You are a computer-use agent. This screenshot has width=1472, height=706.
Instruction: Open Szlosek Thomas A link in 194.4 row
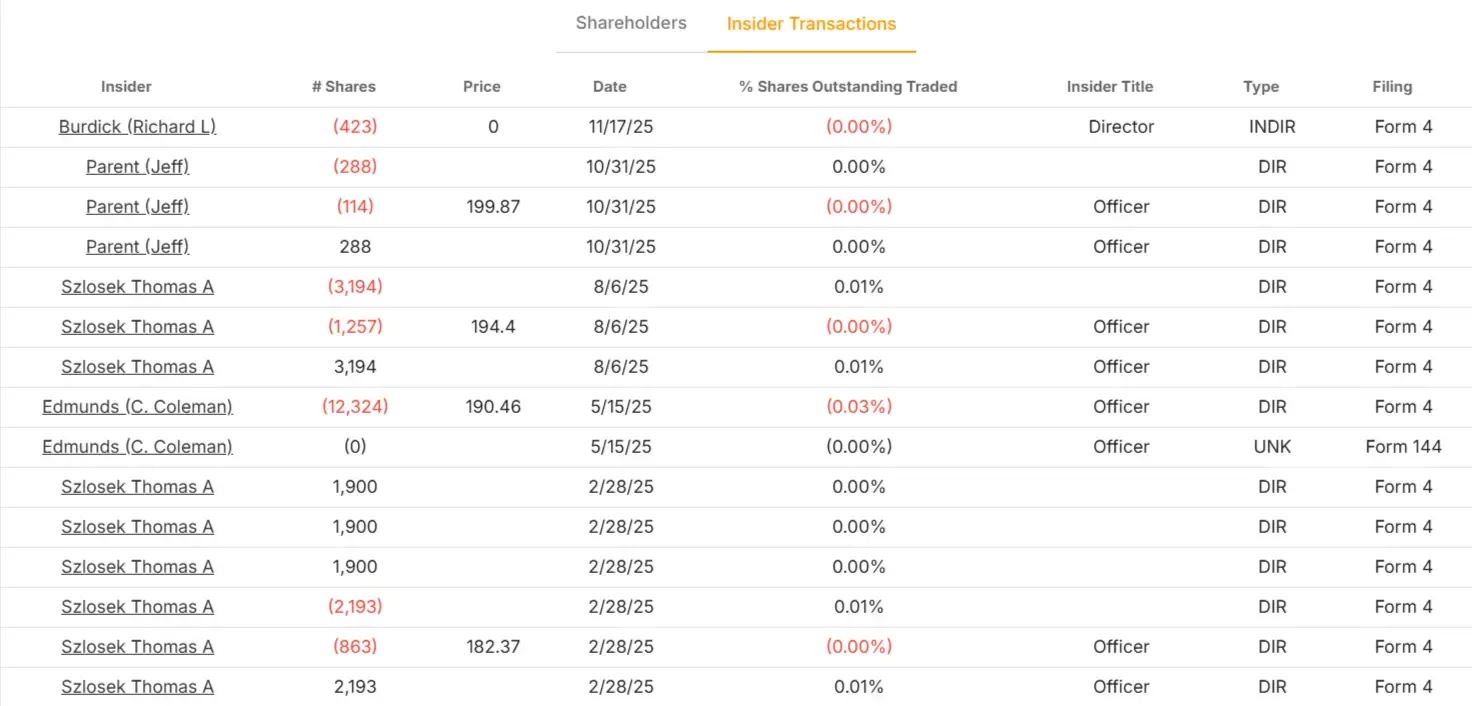tap(137, 327)
